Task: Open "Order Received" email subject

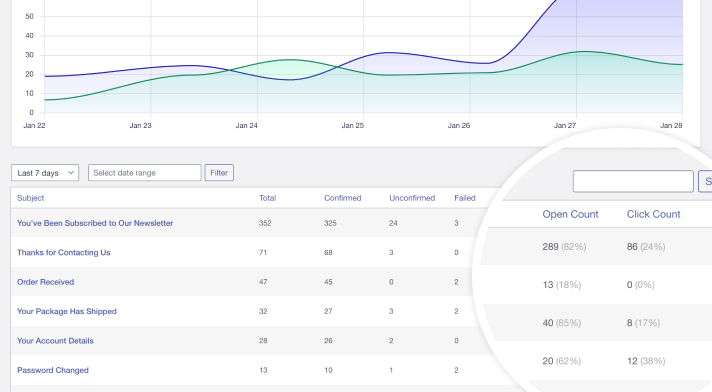Action: pos(45,282)
